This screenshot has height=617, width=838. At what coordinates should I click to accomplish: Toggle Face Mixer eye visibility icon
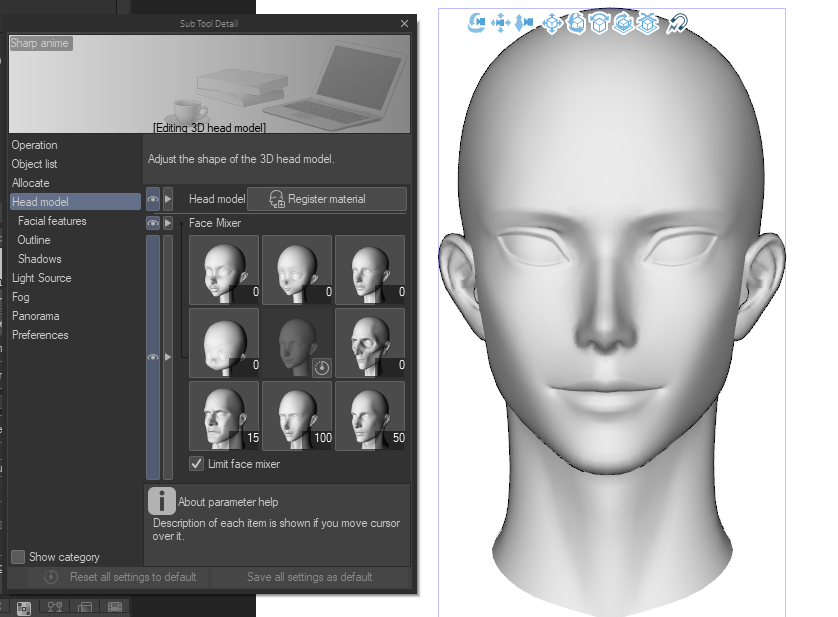[153, 223]
